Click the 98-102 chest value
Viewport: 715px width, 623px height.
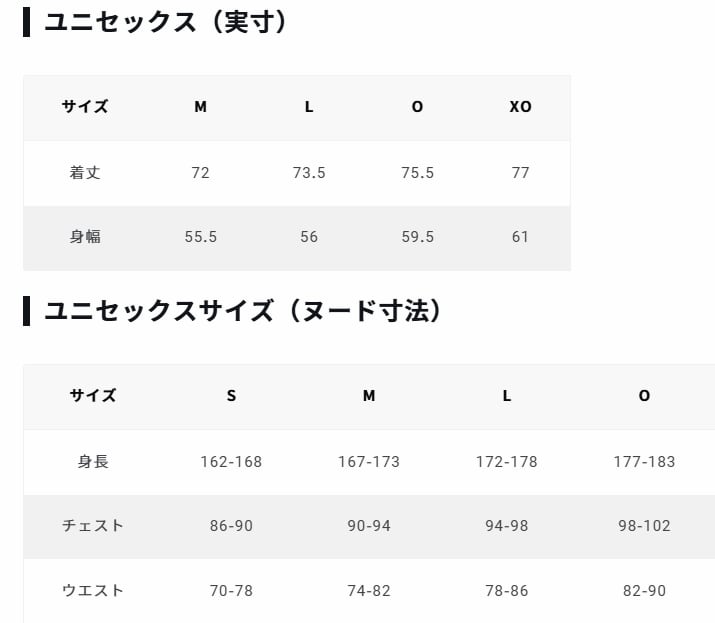click(644, 526)
